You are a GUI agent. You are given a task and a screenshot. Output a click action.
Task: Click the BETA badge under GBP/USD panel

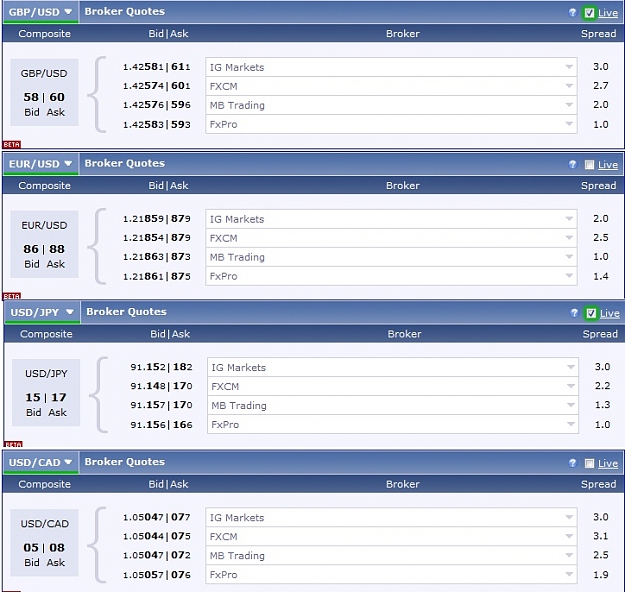(12, 144)
